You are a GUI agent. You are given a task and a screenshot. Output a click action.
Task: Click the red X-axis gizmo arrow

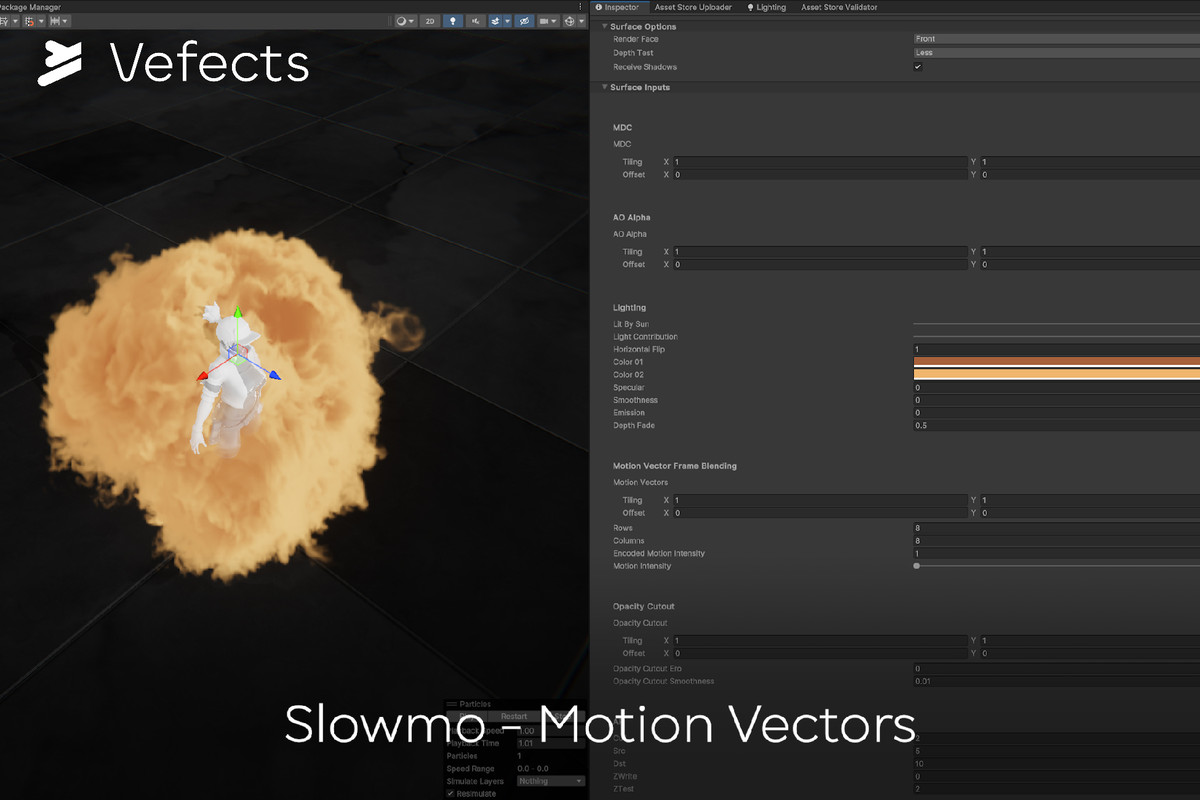point(202,376)
